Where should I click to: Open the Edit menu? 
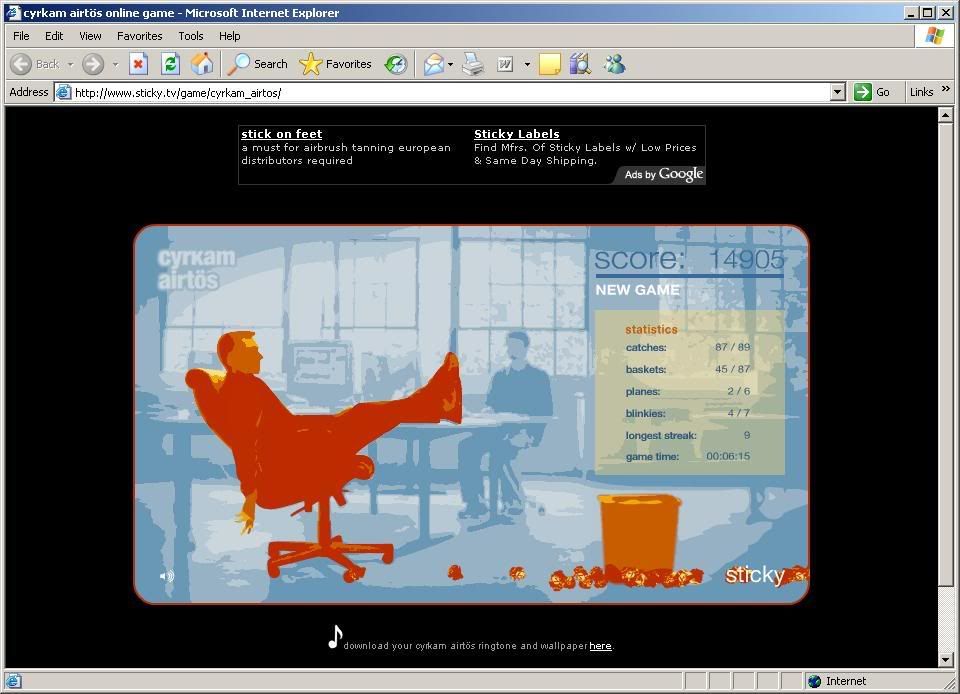[54, 36]
